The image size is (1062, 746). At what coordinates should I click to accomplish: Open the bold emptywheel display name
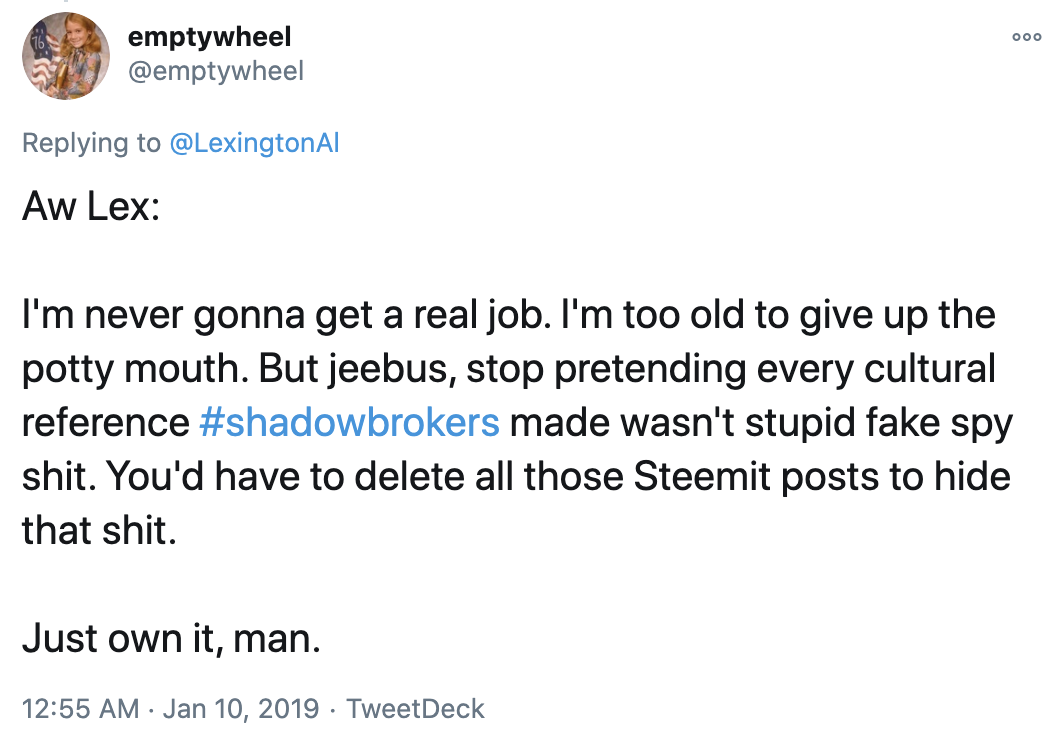point(210,37)
